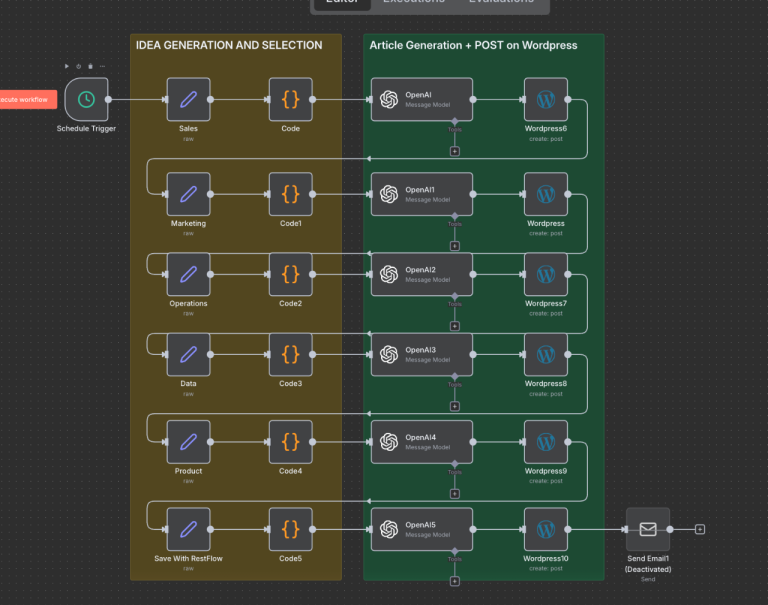The height and width of the screenshot is (605, 768).
Task: Click the plus button after Send Email1
Action: (x=700, y=529)
